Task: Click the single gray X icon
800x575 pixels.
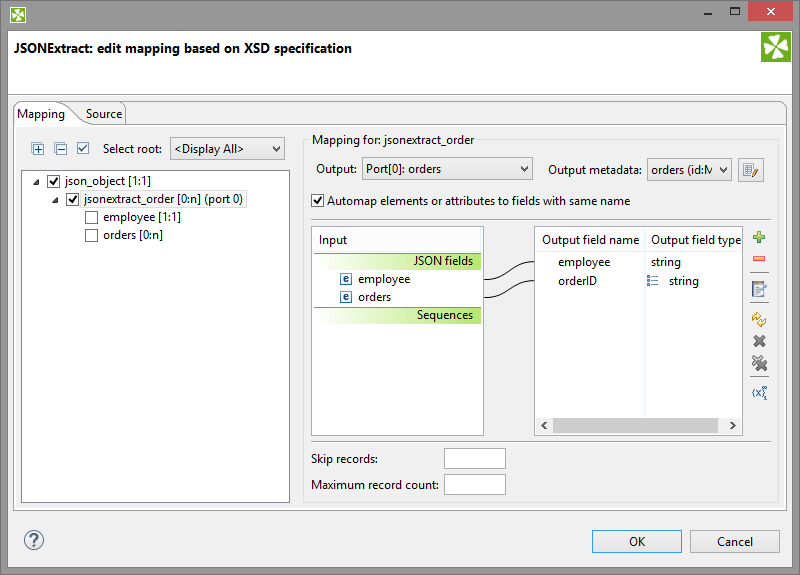Action: [759, 341]
